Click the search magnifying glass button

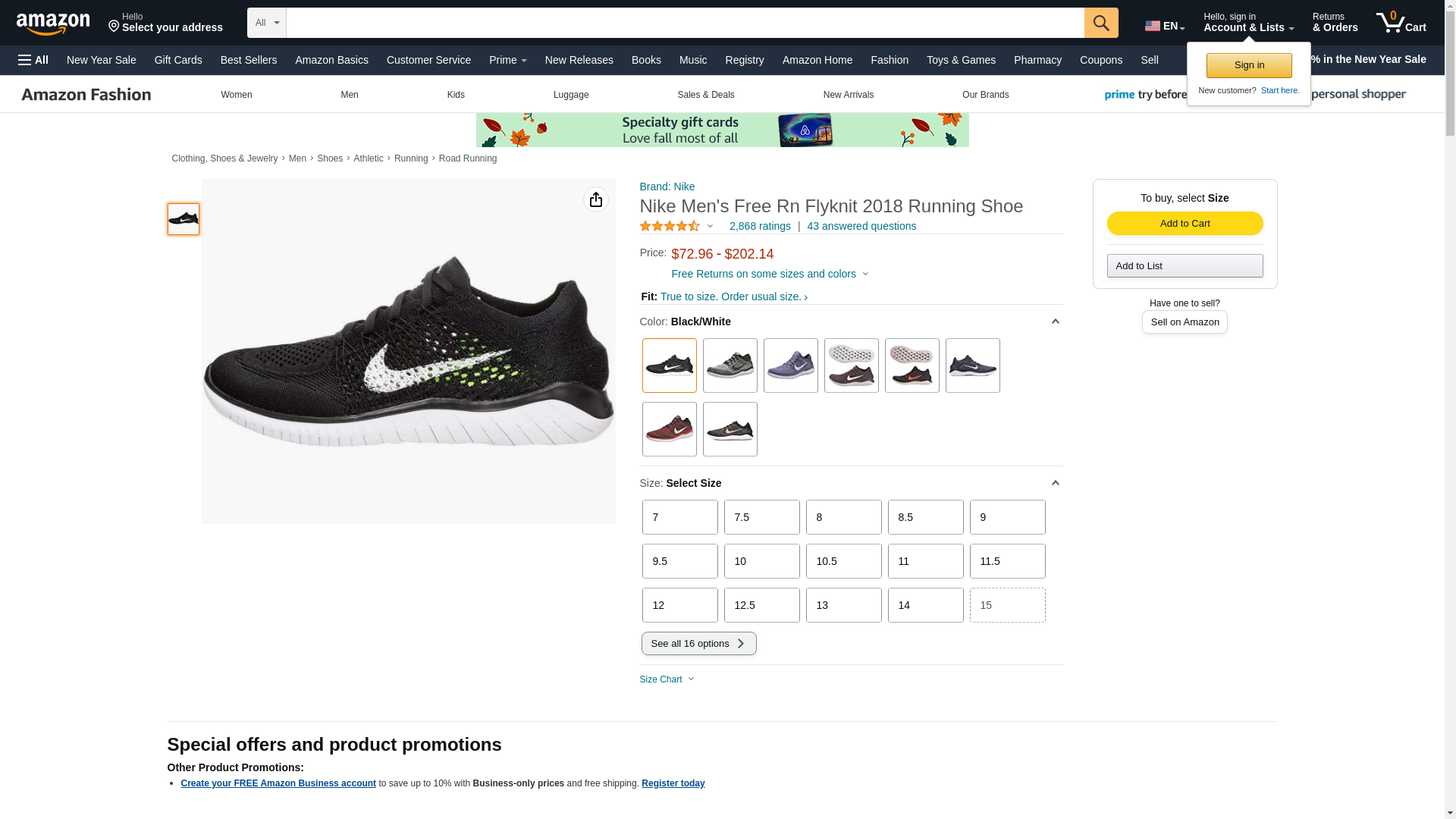[1100, 23]
